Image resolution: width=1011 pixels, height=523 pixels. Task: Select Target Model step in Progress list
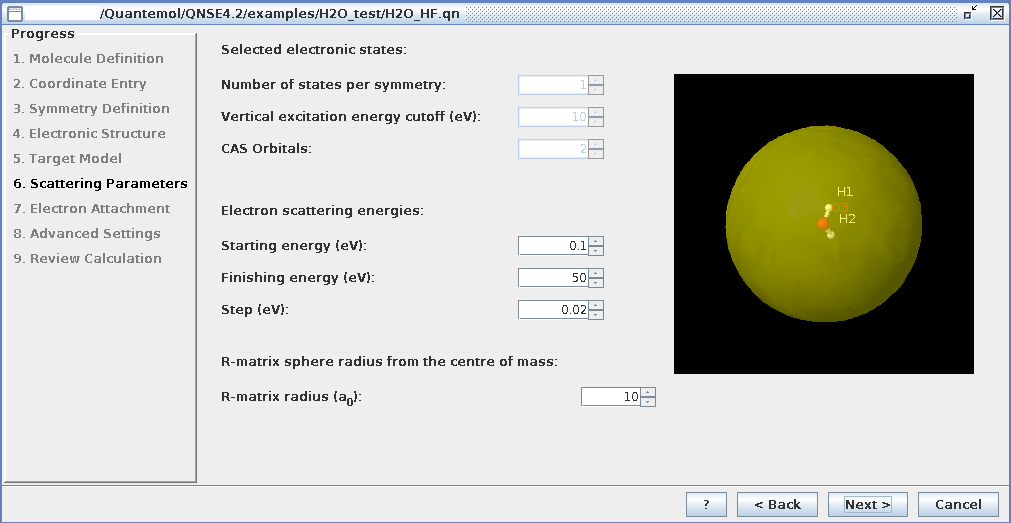(x=67, y=159)
